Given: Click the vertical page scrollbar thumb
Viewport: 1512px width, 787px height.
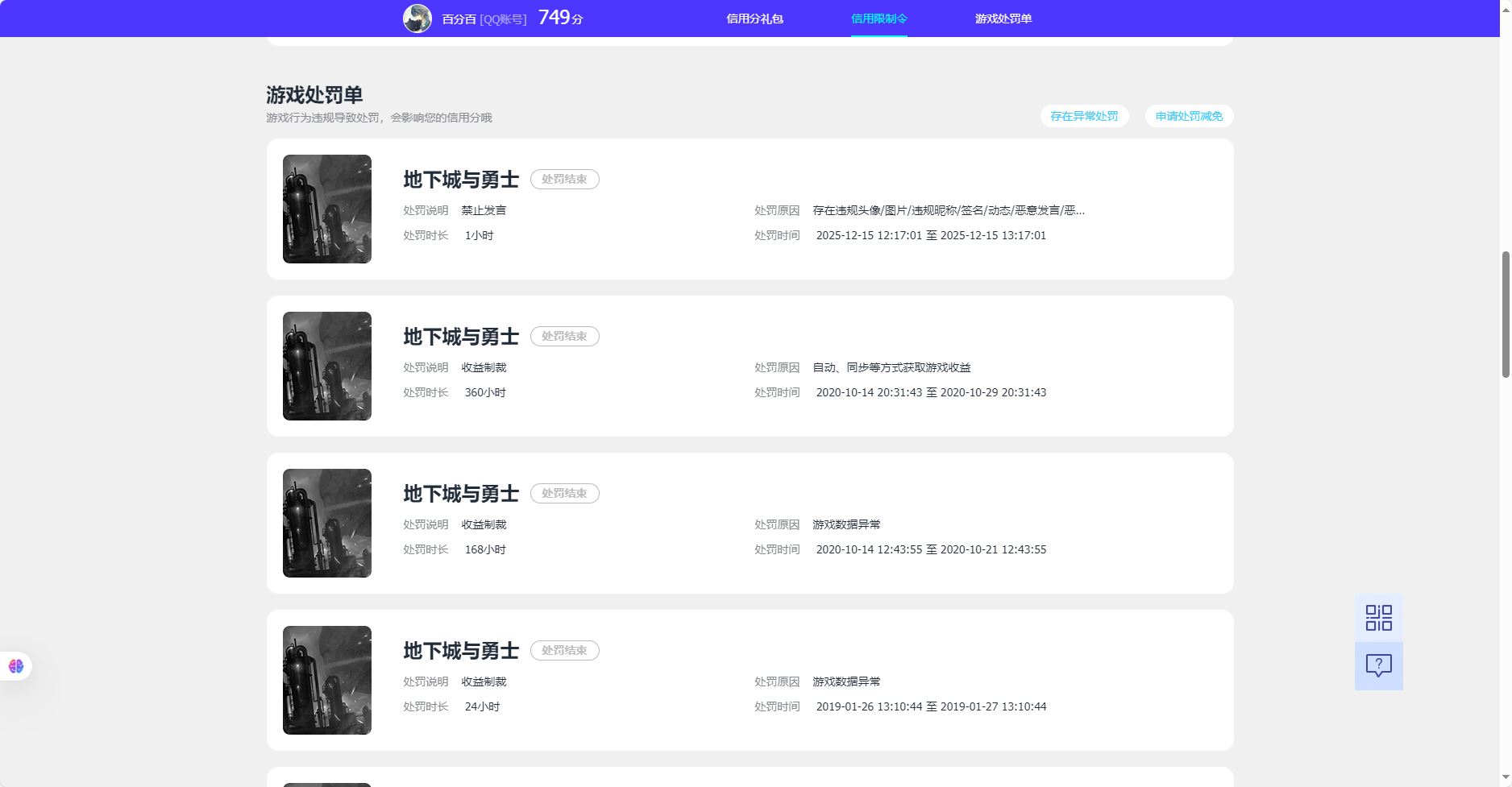Looking at the screenshot, I should tap(1505, 314).
